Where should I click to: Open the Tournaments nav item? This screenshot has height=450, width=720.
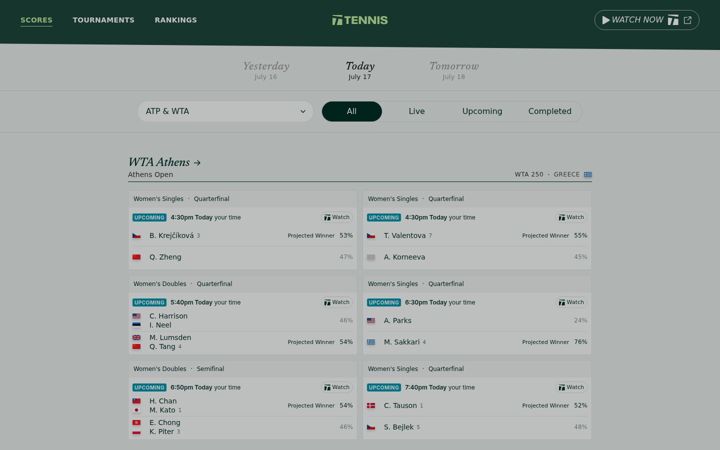(103, 20)
